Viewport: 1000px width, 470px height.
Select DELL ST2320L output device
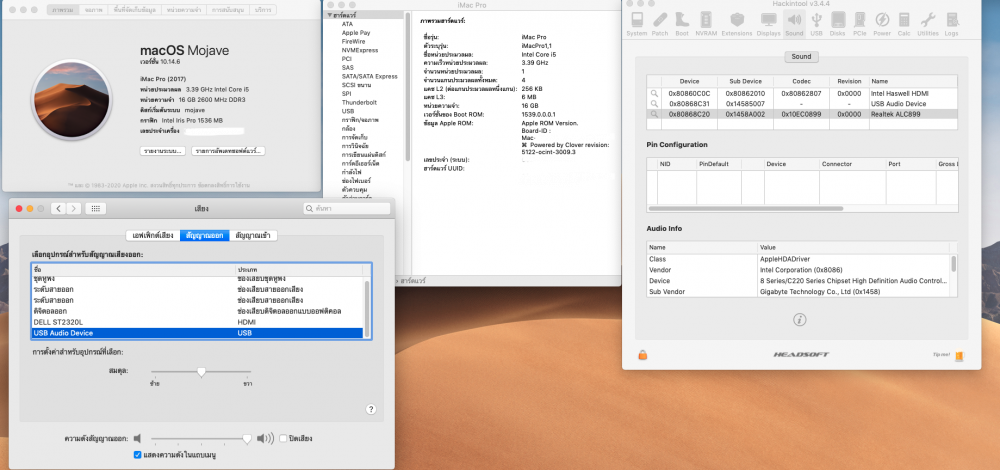(x=197, y=322)
